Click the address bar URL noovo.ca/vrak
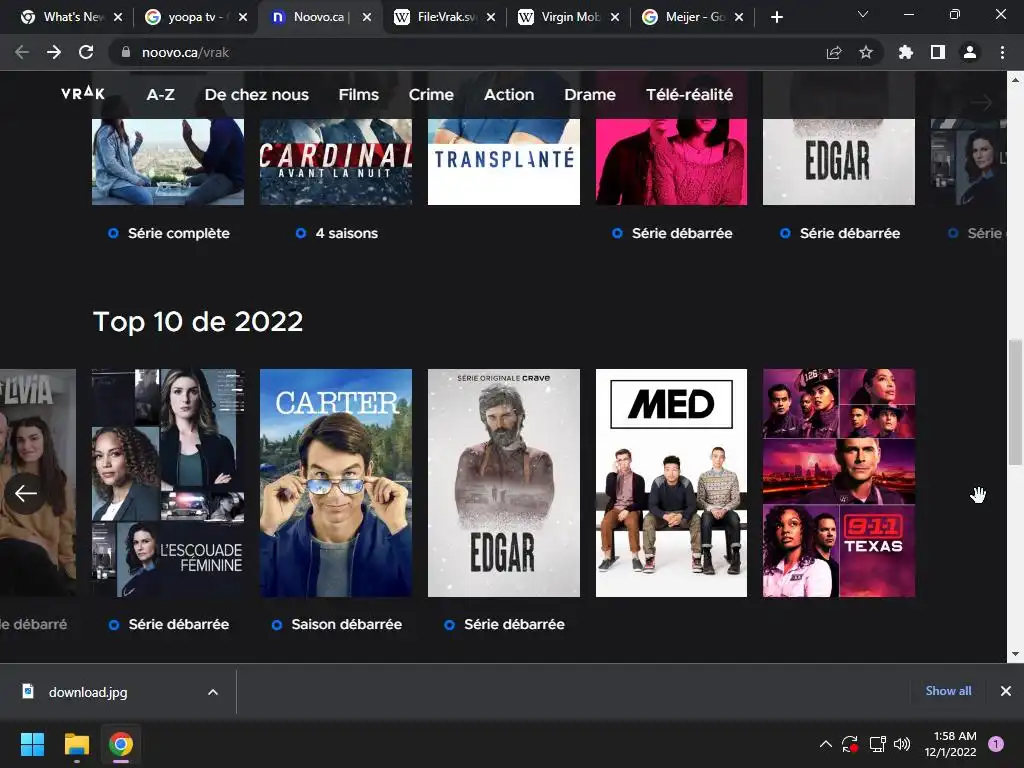This screenshot has width=1024, height=768. [185, 52]
